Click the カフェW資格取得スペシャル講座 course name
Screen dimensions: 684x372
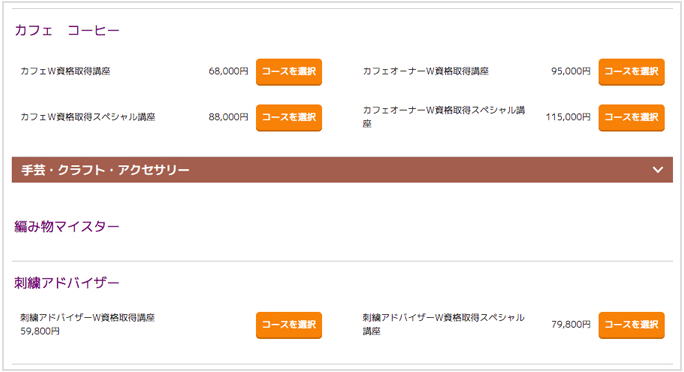pos(88,117)
